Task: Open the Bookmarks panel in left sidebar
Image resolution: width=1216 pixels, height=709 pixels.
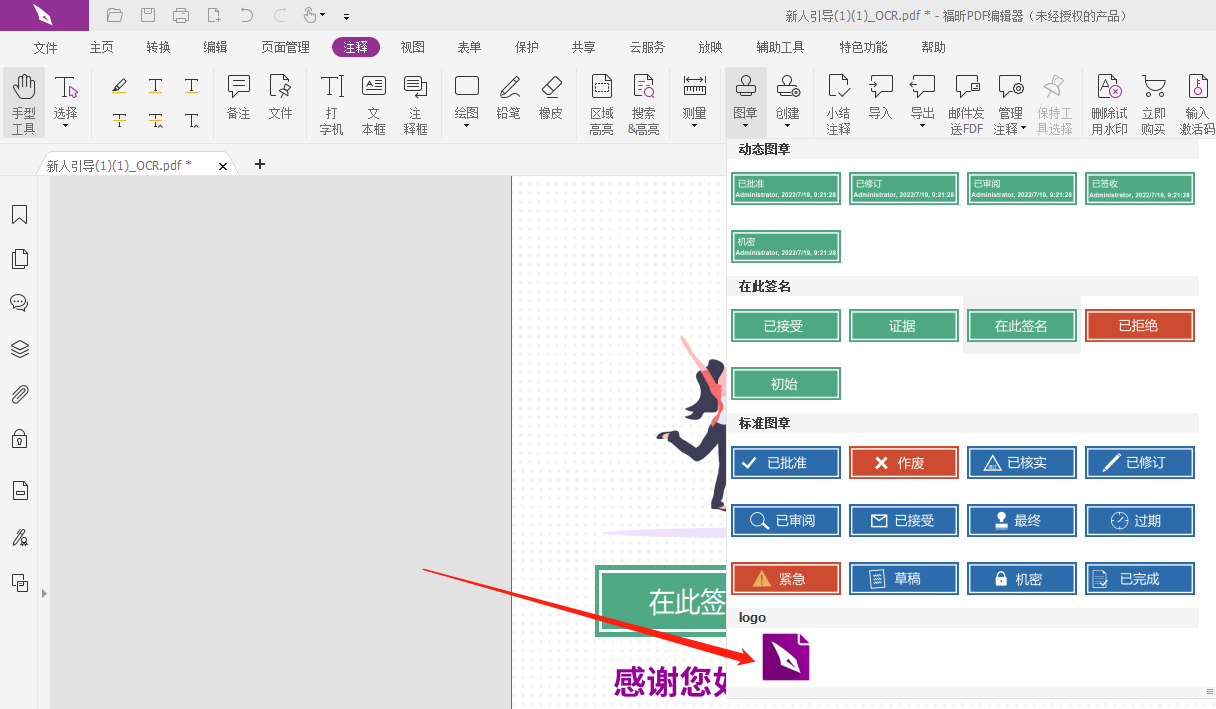Action: pos(19,214)
